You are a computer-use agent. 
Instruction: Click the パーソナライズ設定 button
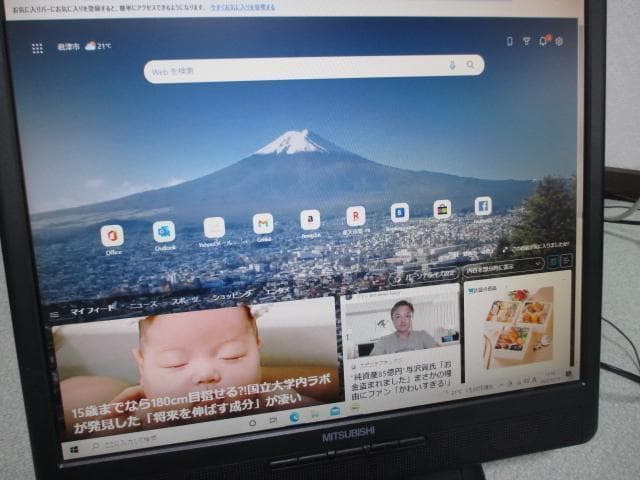pos(425,276)
